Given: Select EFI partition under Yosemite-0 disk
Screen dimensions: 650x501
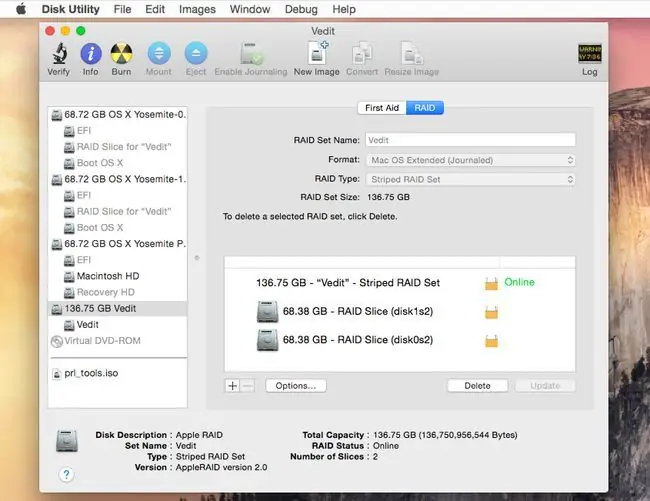Looking at the screenshot, I should coord(117,131).
